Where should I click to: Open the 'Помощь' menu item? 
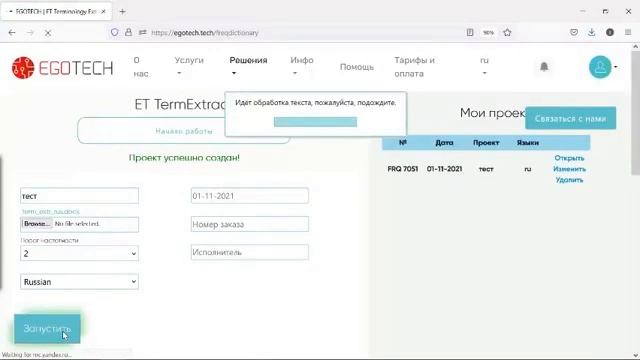(357, 67)
